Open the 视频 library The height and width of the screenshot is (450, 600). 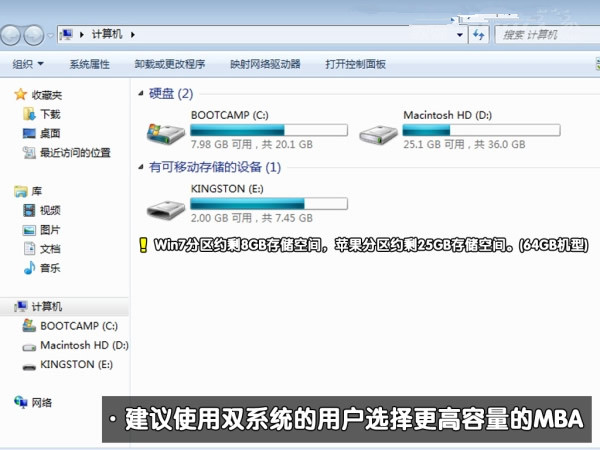click(50, 210)
